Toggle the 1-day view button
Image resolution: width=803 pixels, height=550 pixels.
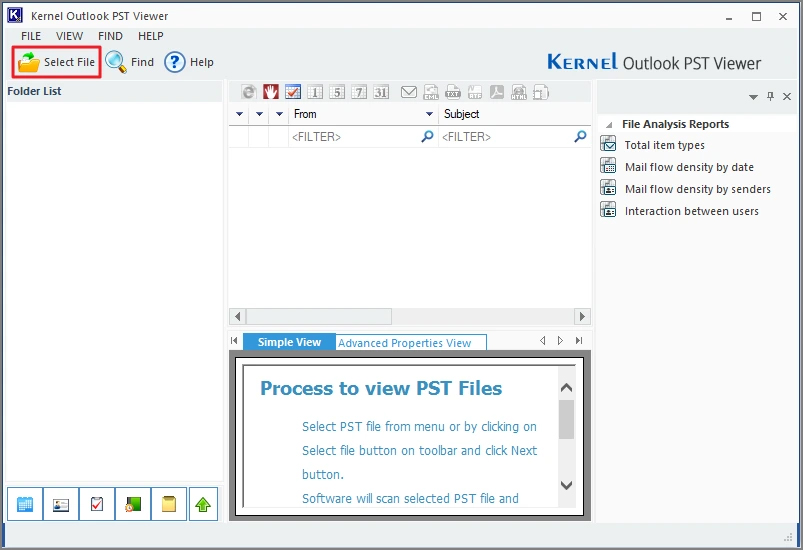click(x=315, y=92)
